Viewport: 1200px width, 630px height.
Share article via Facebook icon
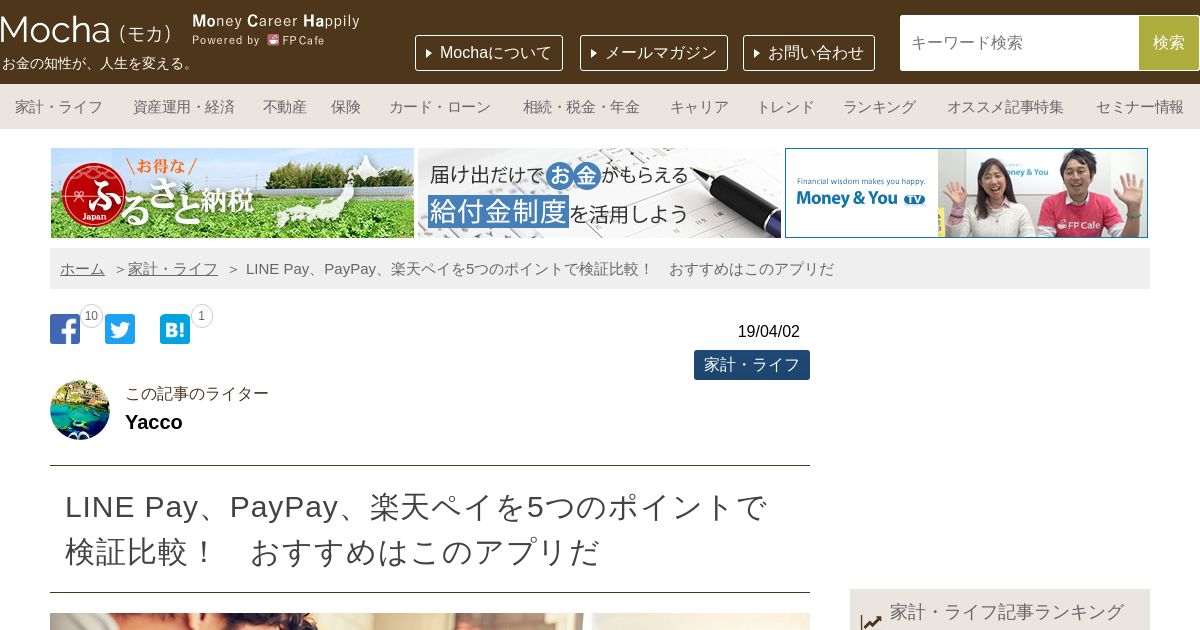(65, 329)
